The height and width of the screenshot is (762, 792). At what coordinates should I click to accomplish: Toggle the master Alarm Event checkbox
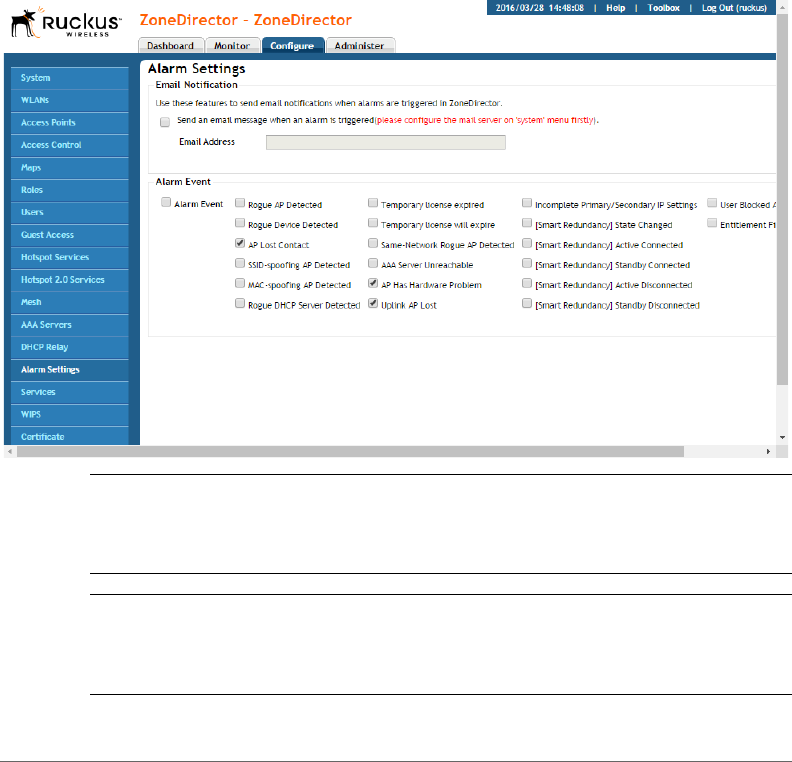166,202
